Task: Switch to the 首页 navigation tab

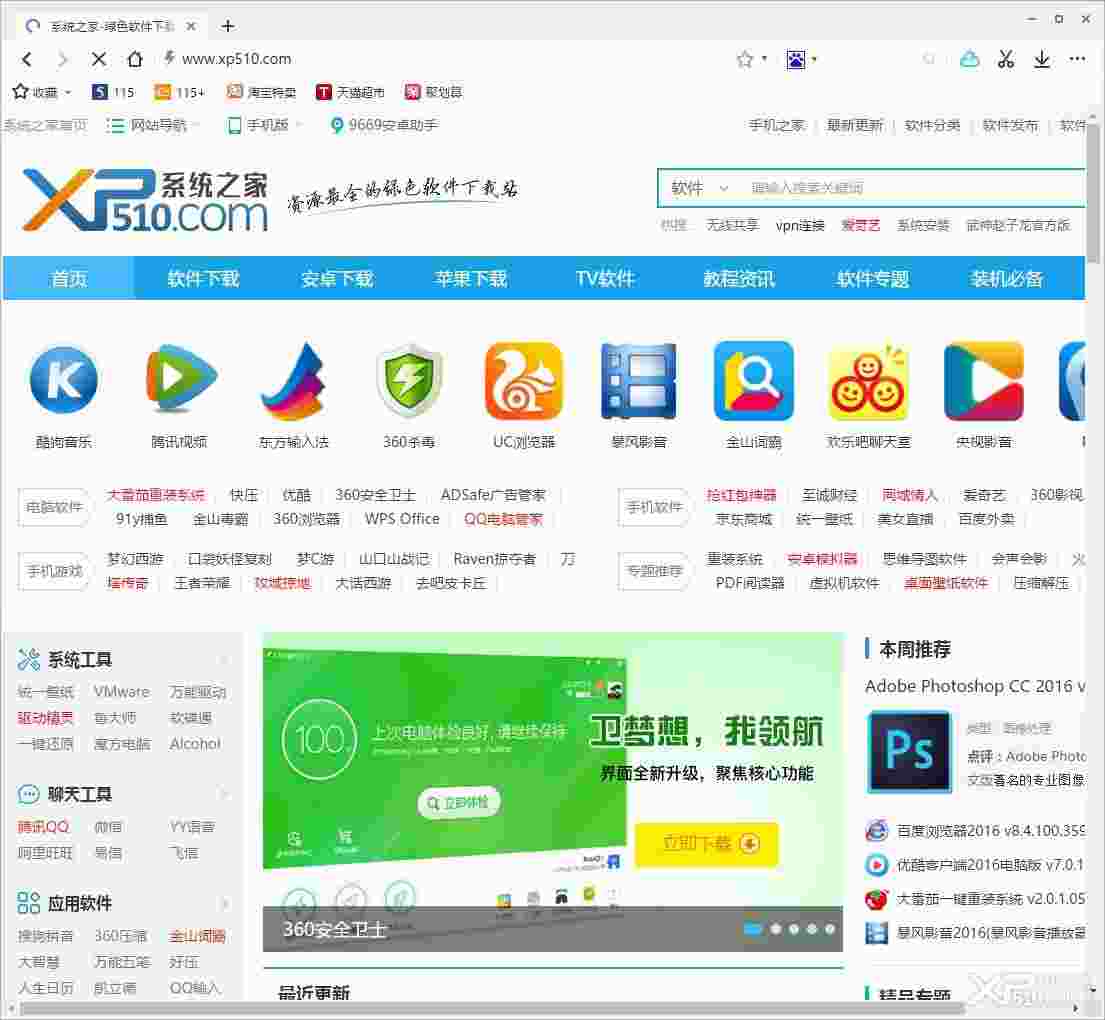Action: [68, 278]
